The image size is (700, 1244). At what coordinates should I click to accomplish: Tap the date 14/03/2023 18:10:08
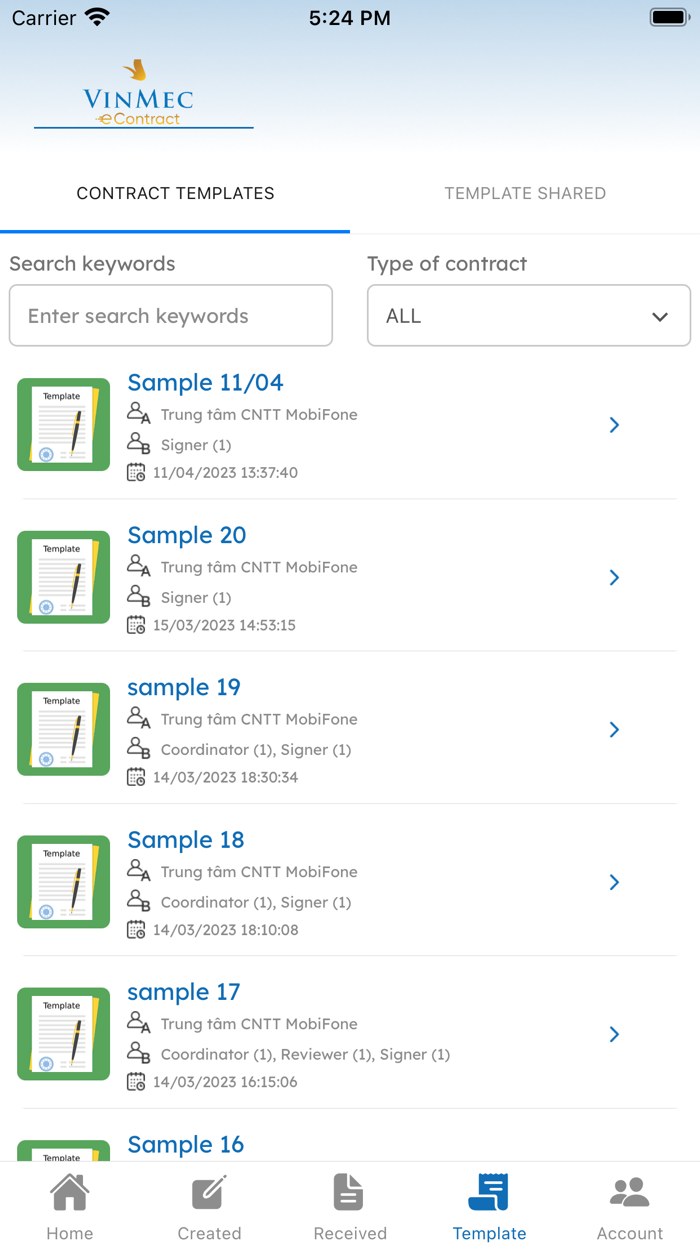pos(225,930)
